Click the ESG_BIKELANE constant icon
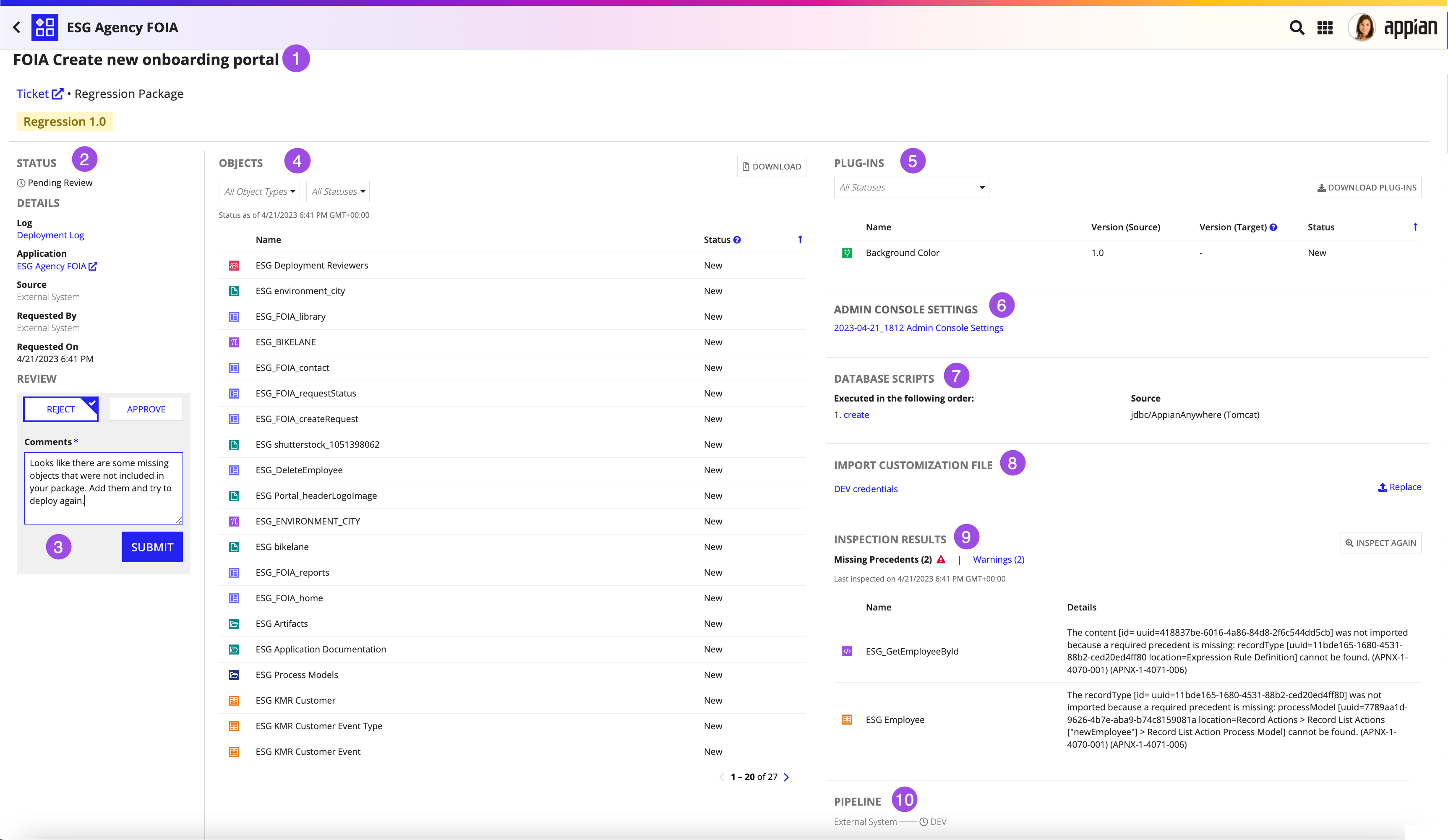Screen dimensions: 1448x840 [234, 342]
